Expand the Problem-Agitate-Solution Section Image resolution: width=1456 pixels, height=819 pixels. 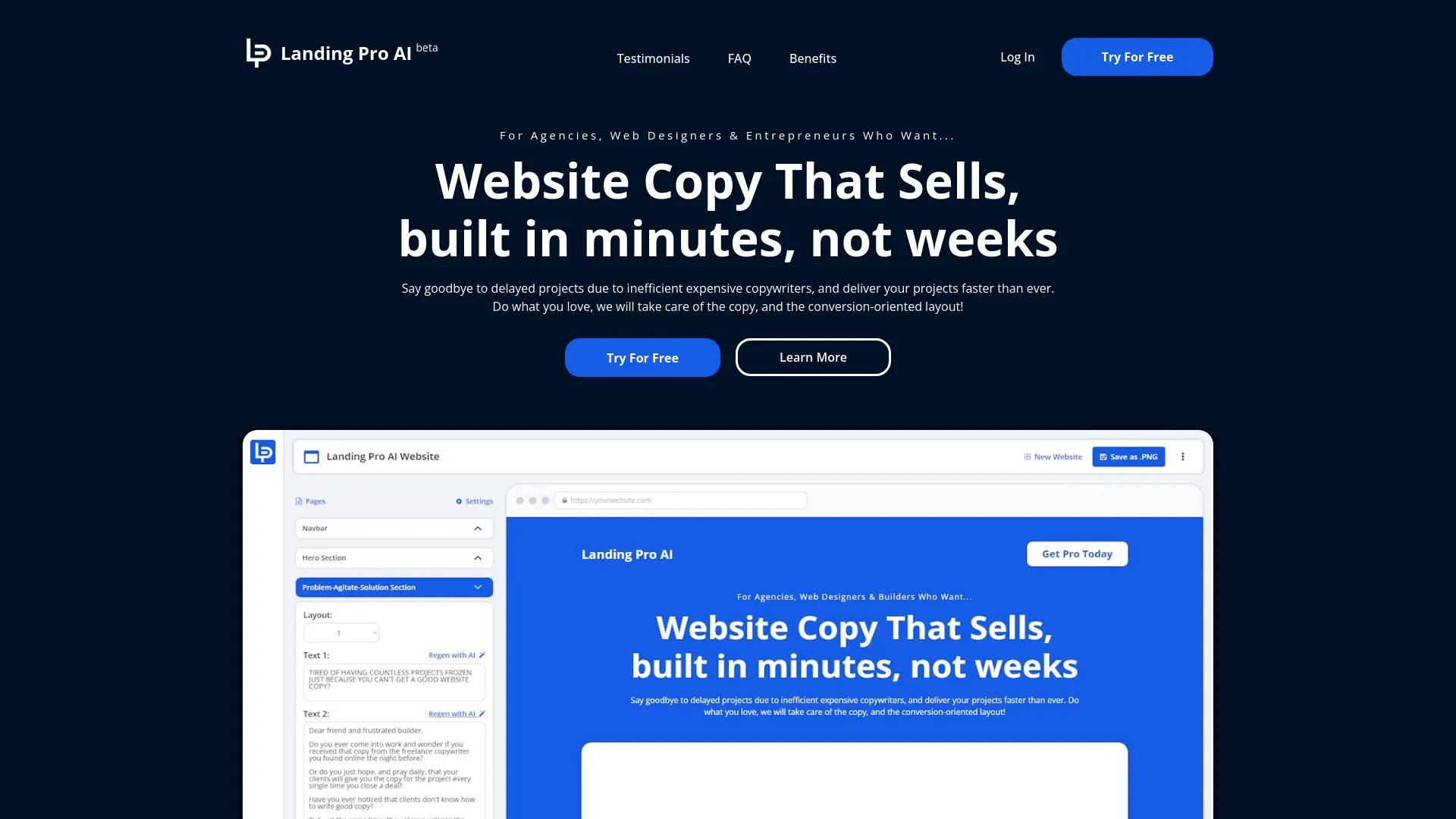click(476, 587)
